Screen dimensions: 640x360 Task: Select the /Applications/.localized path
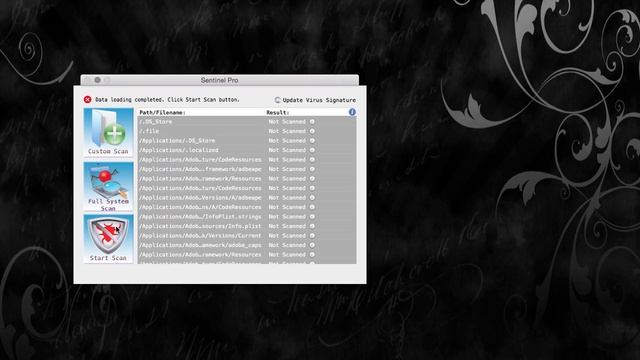tap(179, 150)
